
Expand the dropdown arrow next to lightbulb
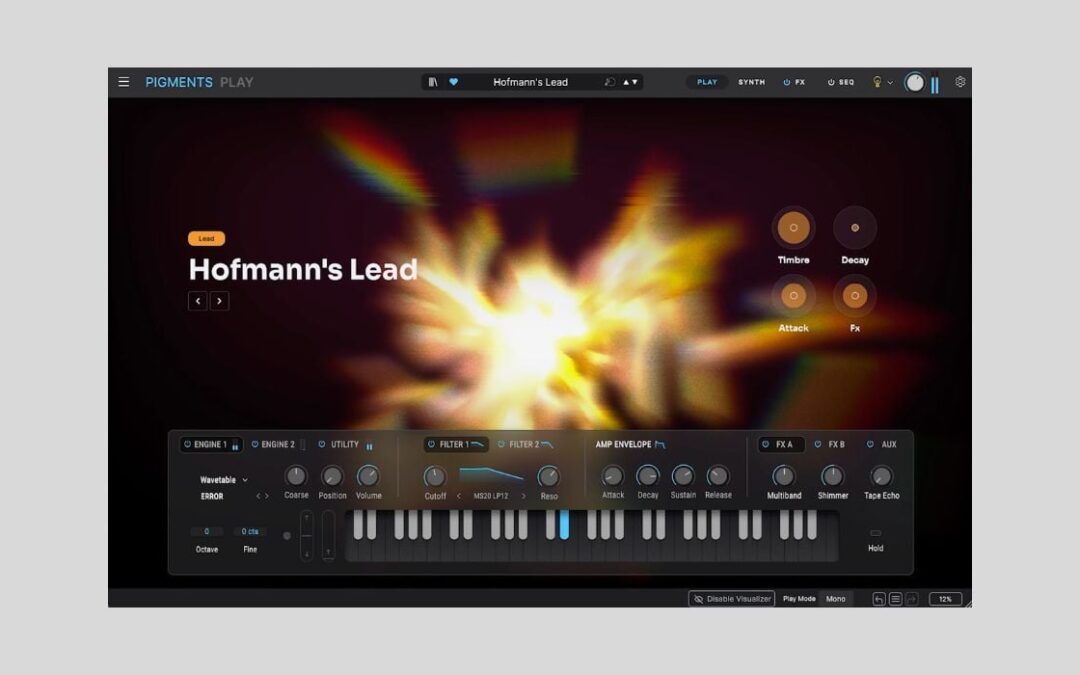[x=890, y=83]
